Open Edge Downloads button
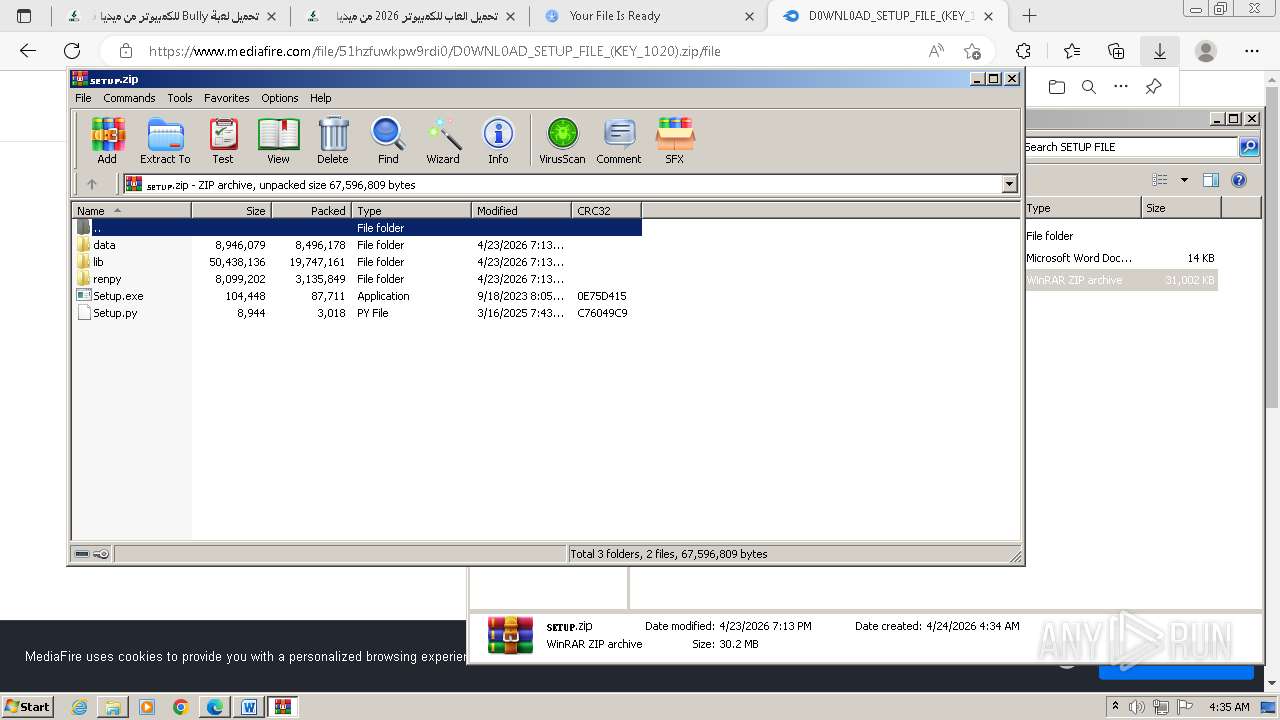 pyautogui.click(x=1159, y=51)
